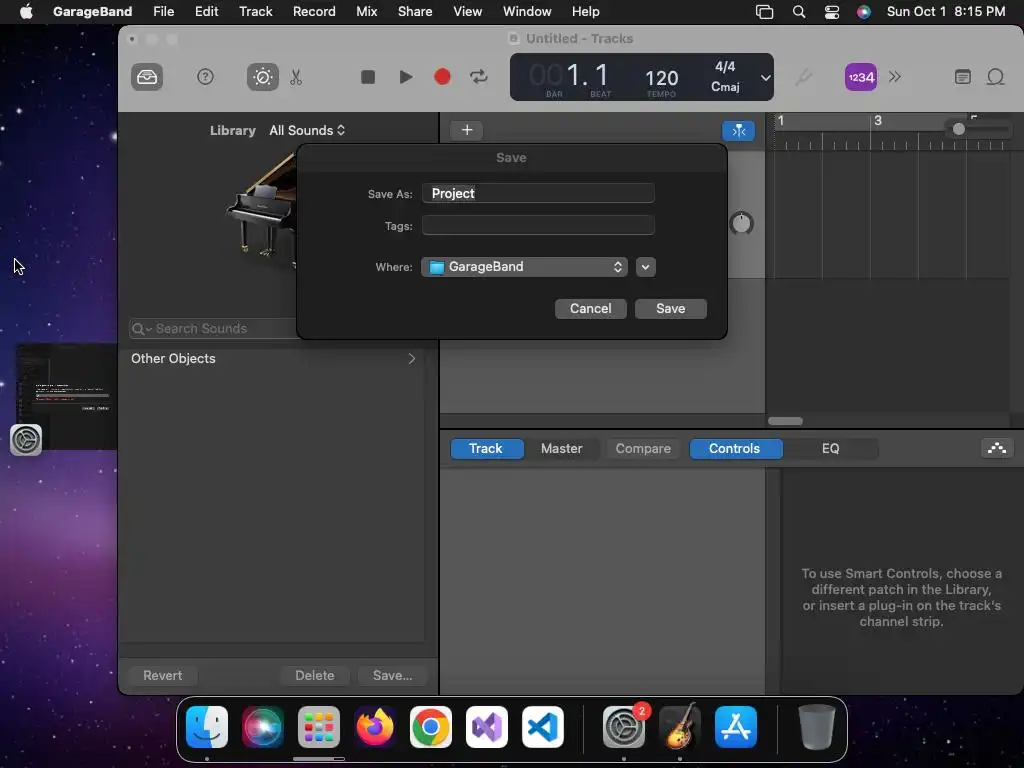This screenshot has height=768, width=1024.
Task: Adjust the horizontal zoom slider
Action: point(959,129)
